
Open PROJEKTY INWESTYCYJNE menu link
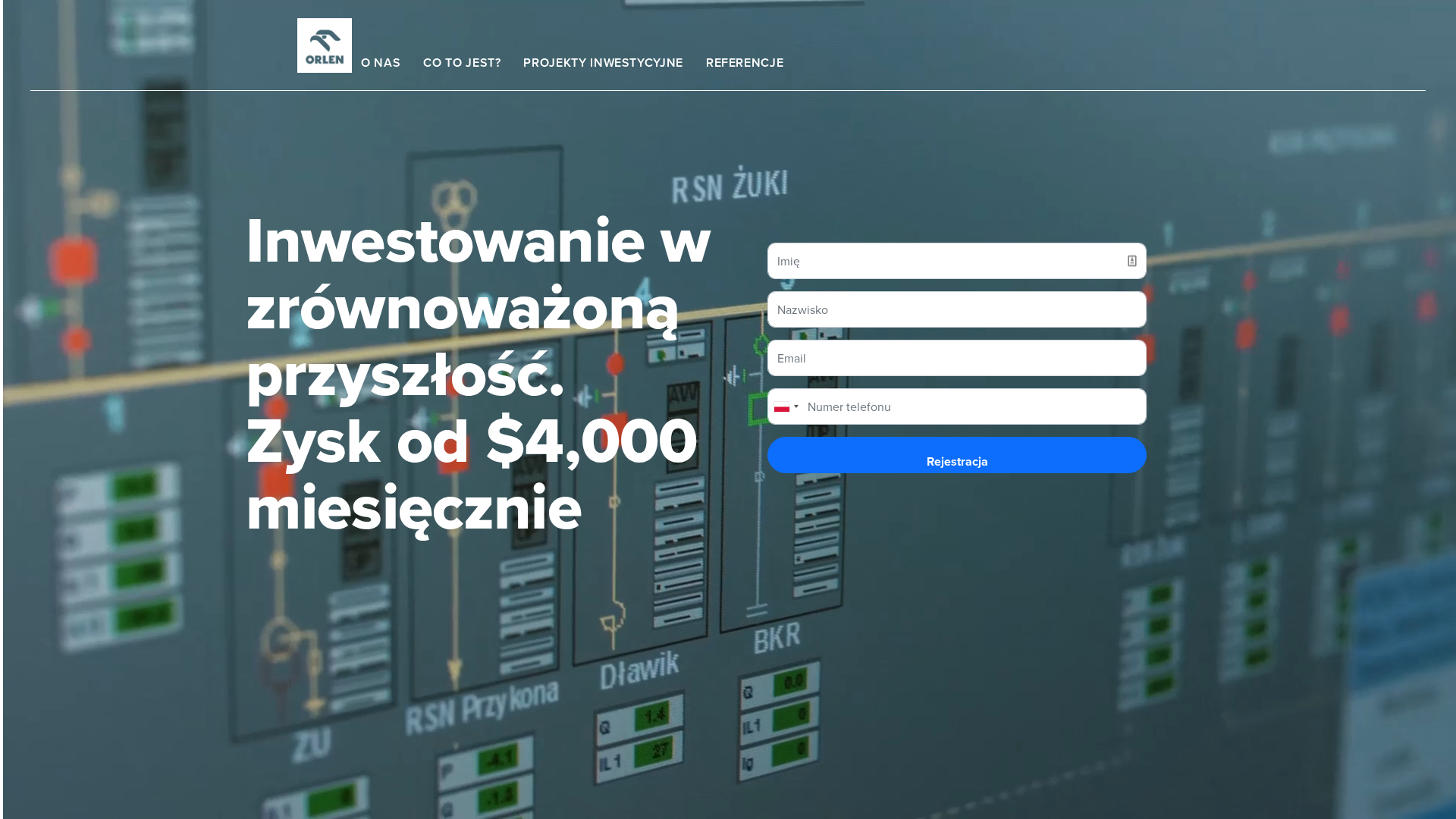click(x=603, y=63)
